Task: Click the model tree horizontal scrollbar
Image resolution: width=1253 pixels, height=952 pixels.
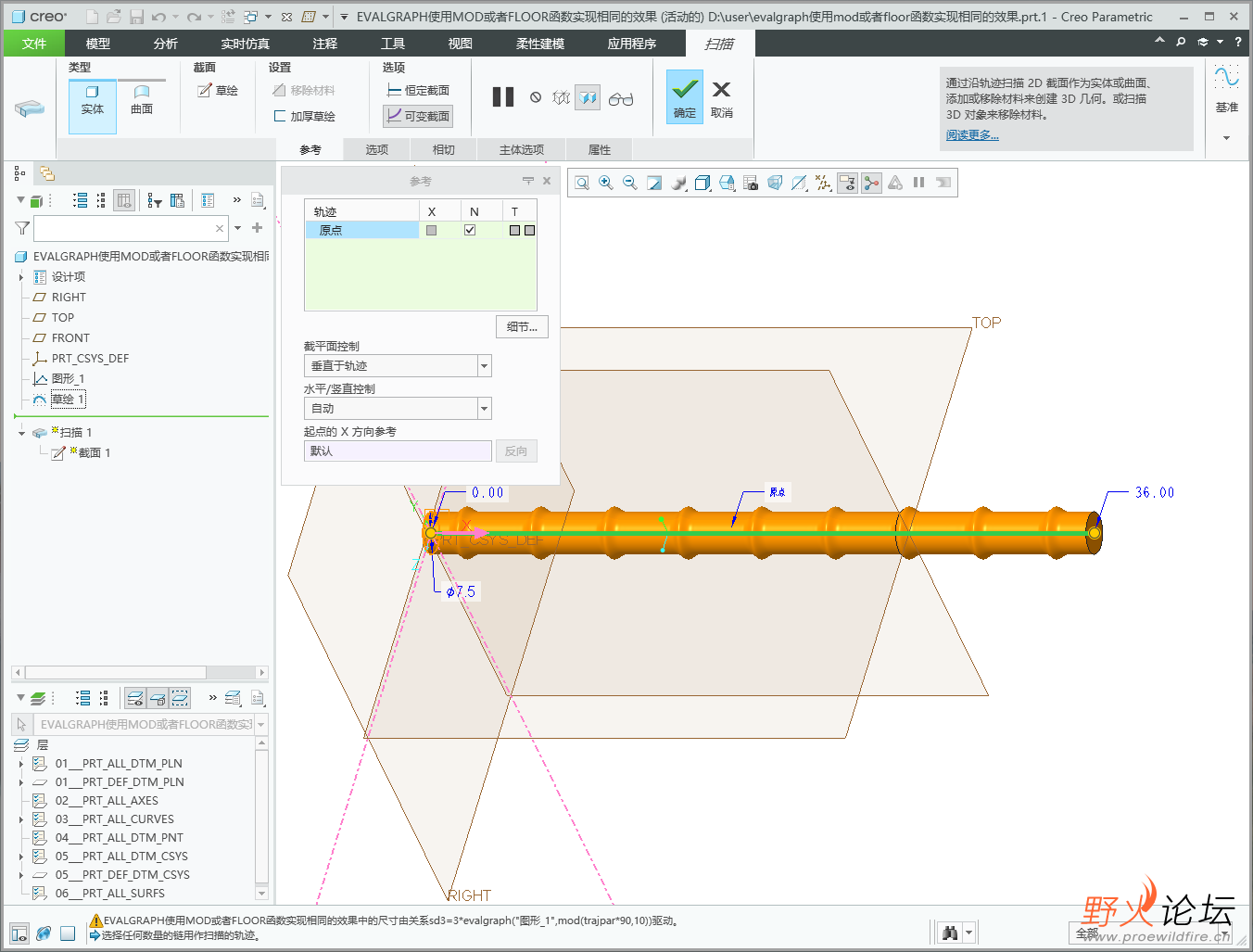Action: point(116,673)
